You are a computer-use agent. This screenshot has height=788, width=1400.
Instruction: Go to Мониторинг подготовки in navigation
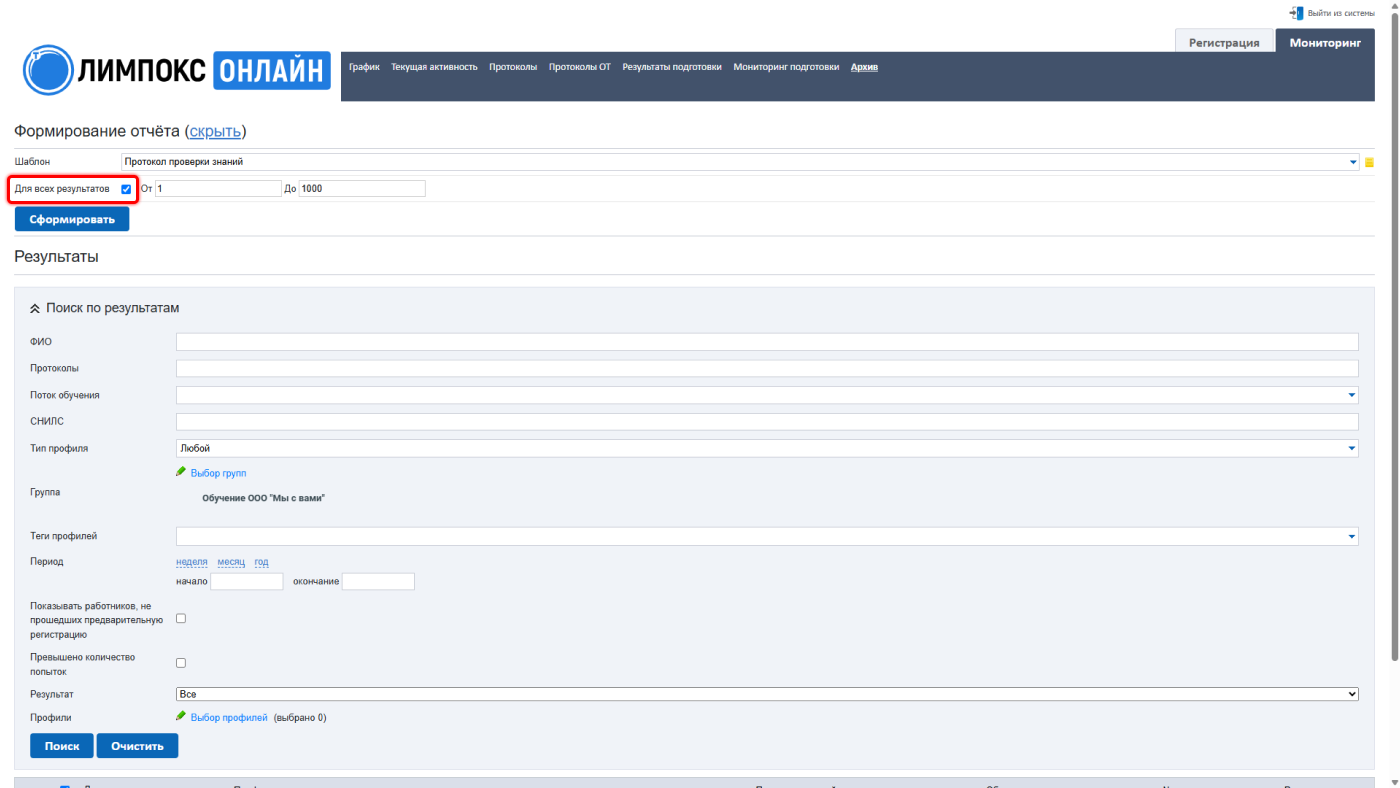[x=786, y=67]
